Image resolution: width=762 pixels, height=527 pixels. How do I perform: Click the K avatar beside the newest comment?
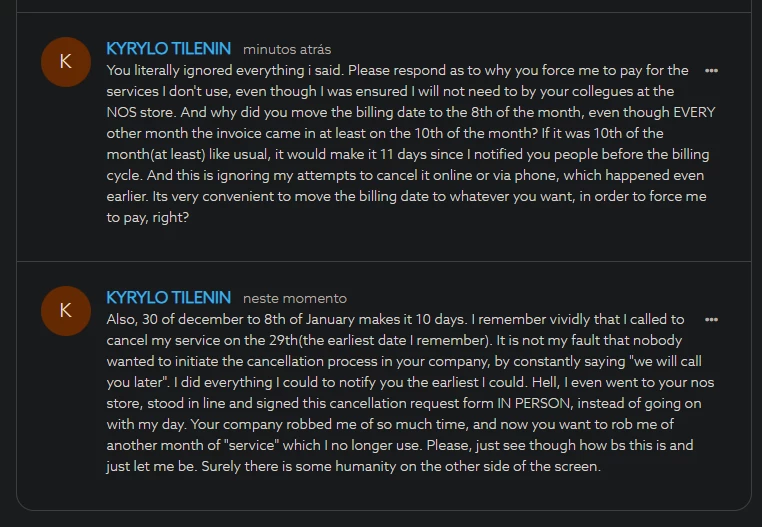point(66,310)
